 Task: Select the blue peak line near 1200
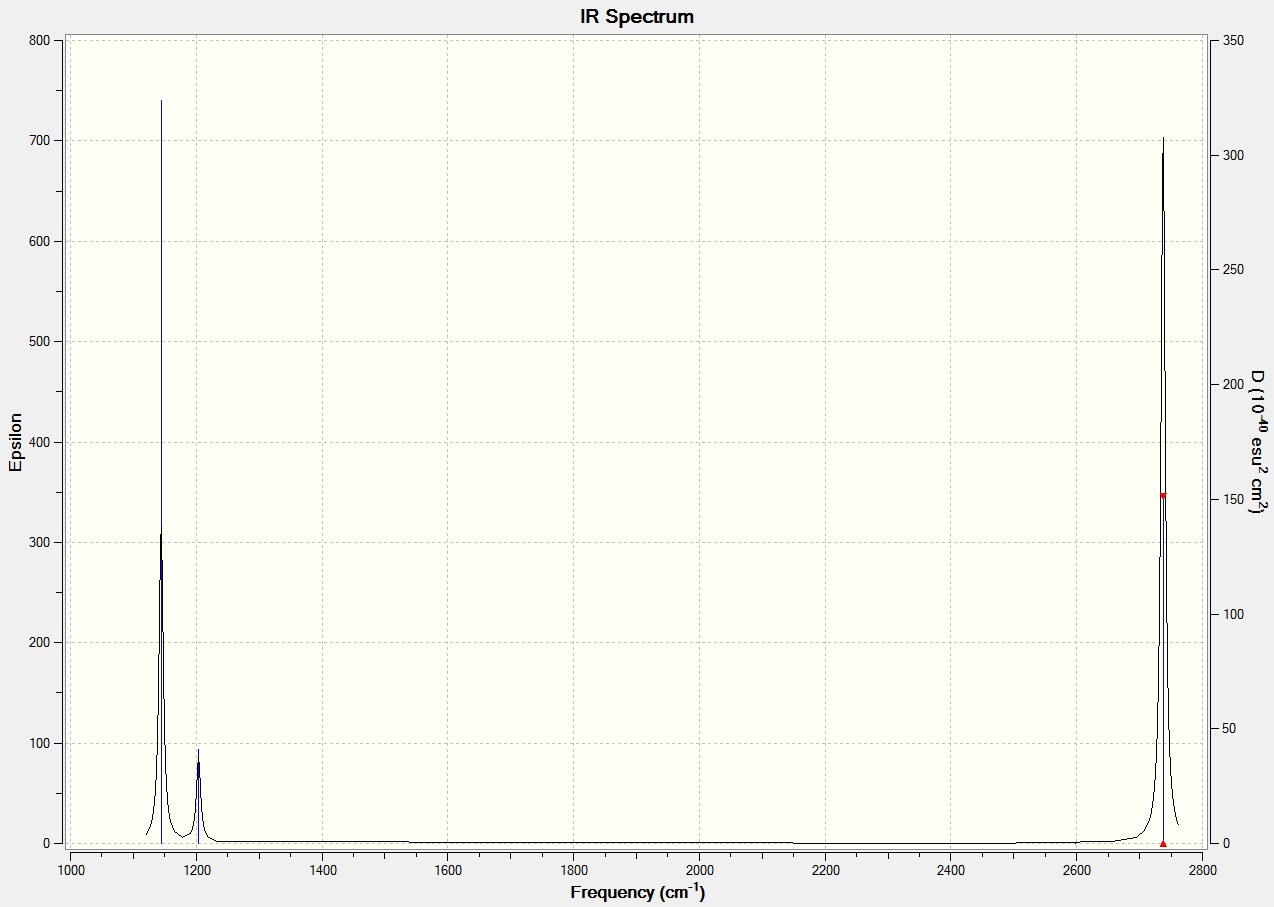[x=198, y=796]
